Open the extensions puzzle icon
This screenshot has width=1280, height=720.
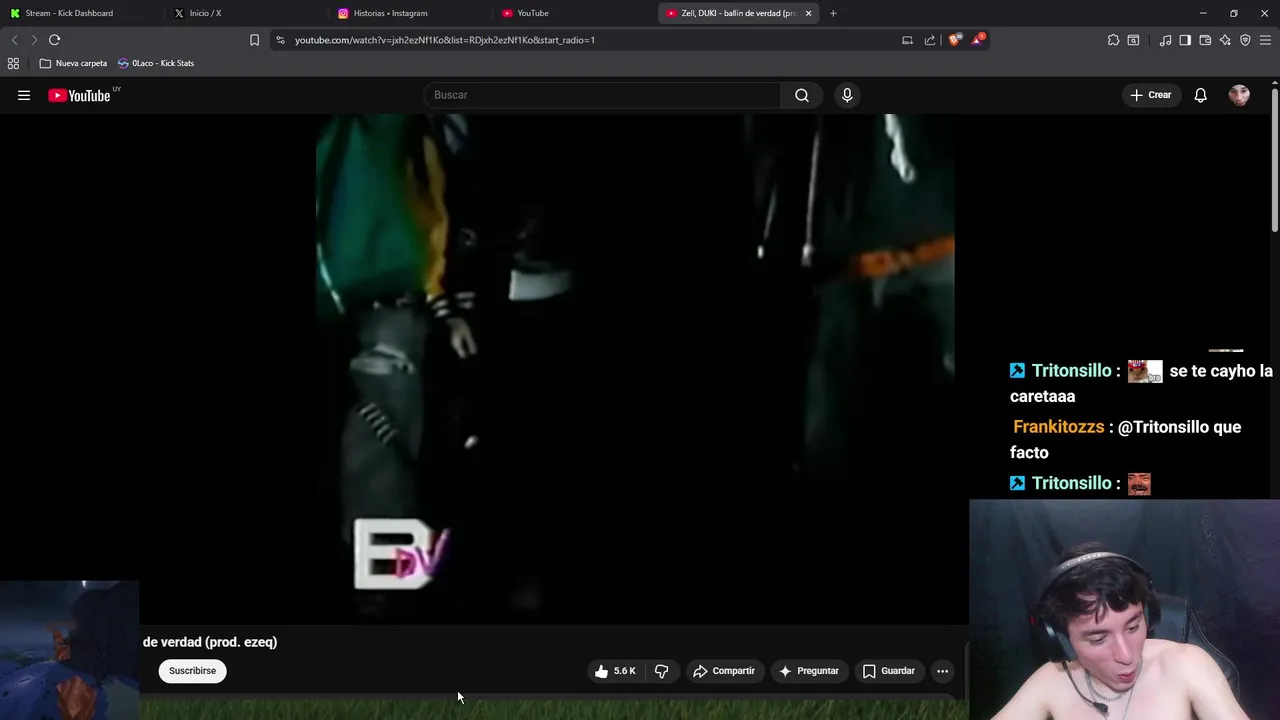point(1113,40)
